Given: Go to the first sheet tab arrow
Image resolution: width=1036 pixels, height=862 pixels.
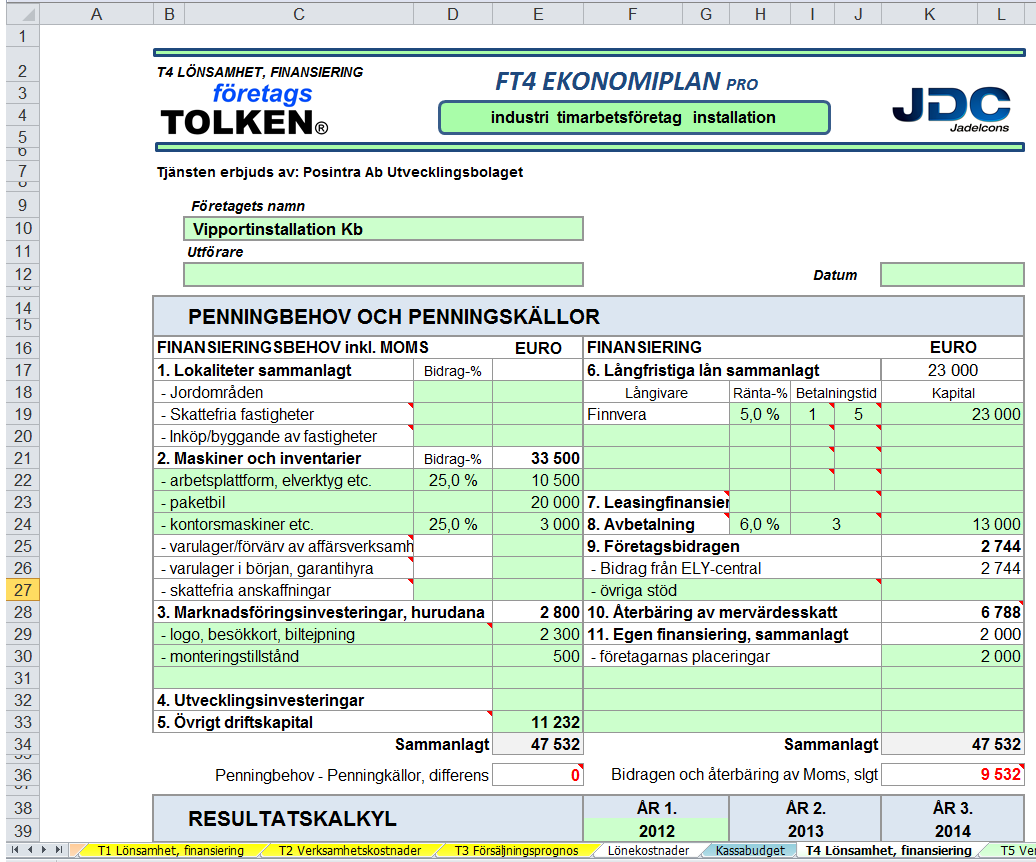Looking at the screenshot, I should (15, 849).
